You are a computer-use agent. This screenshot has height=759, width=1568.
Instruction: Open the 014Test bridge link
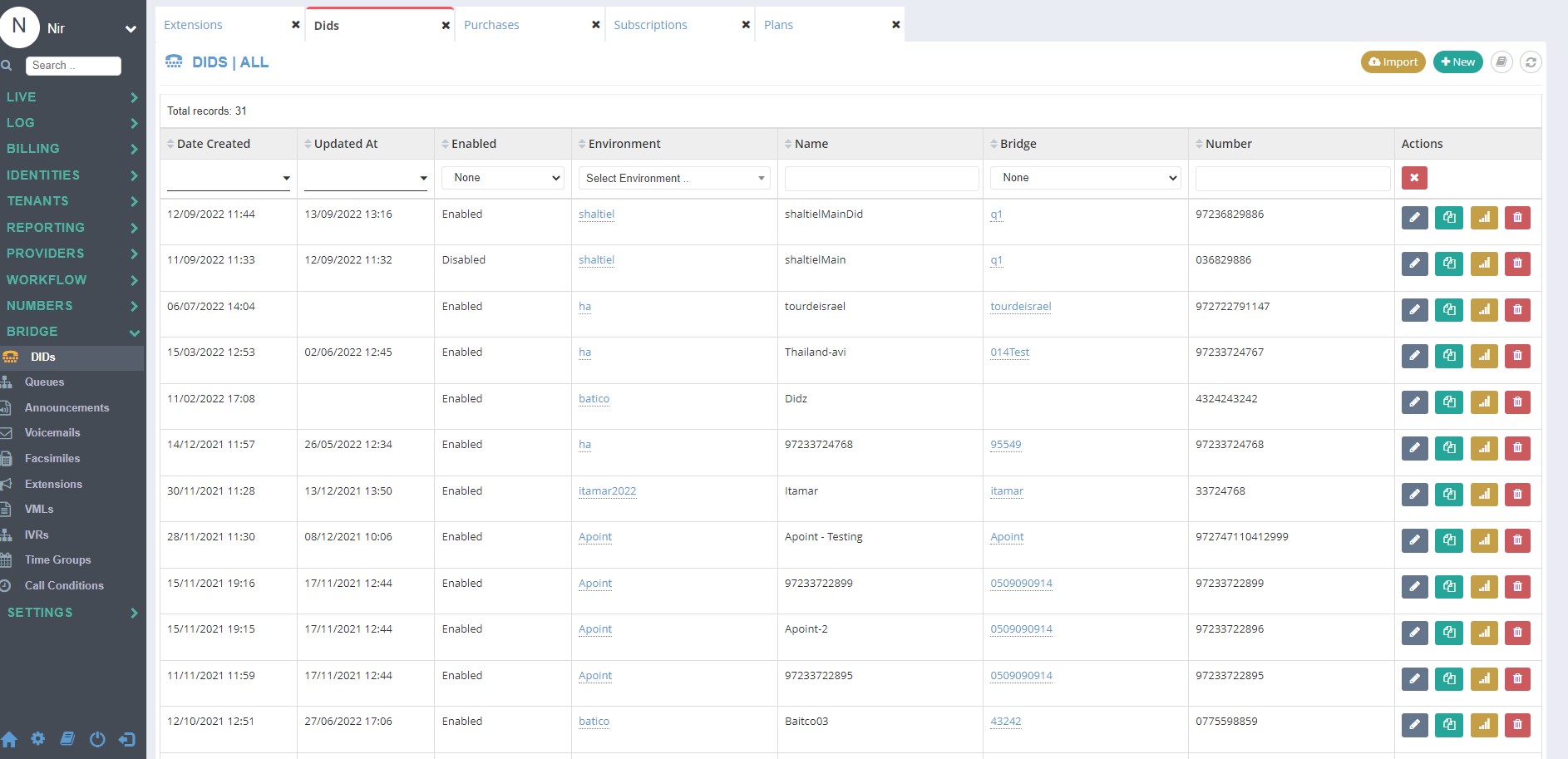click(x=1009, y=352)
